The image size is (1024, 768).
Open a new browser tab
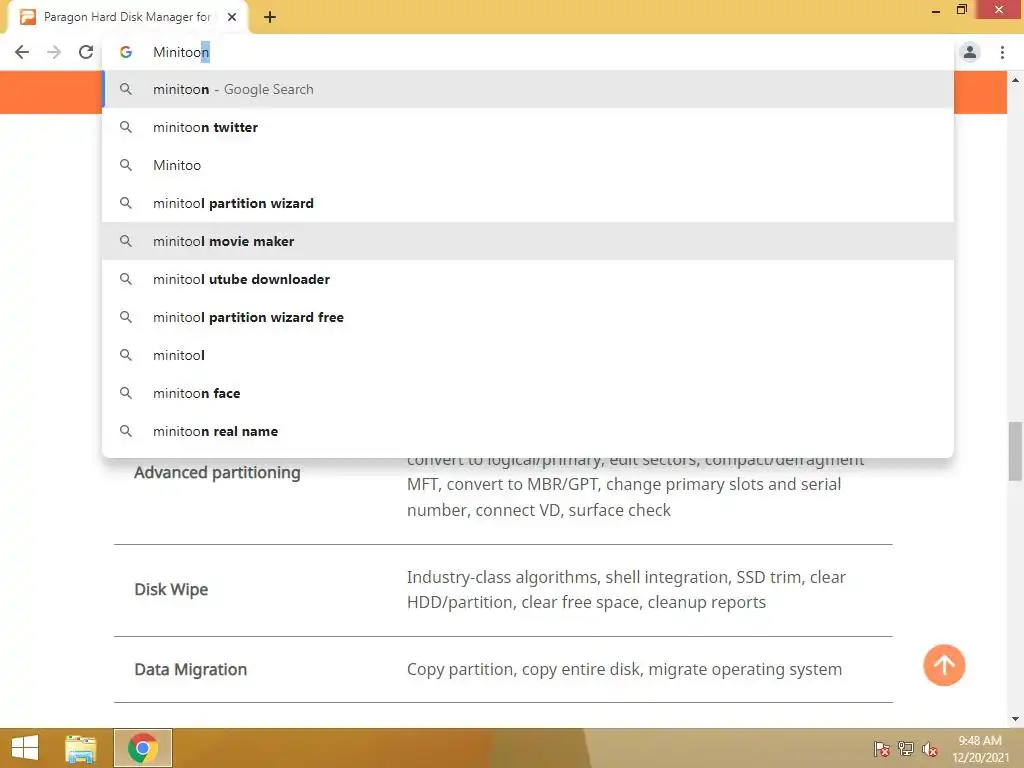[x=270, y=18]
